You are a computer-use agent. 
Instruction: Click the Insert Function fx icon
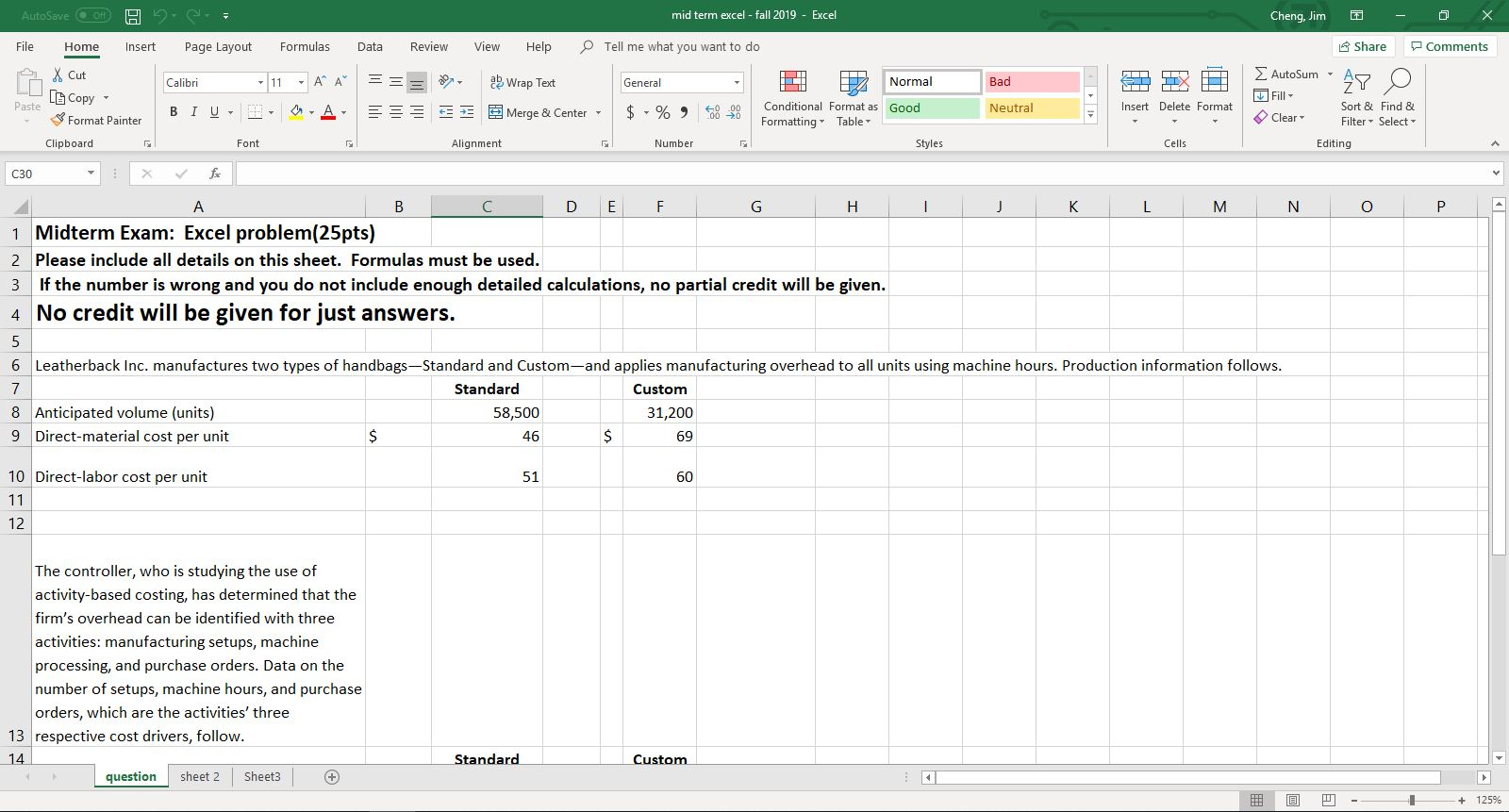(215, 174)
